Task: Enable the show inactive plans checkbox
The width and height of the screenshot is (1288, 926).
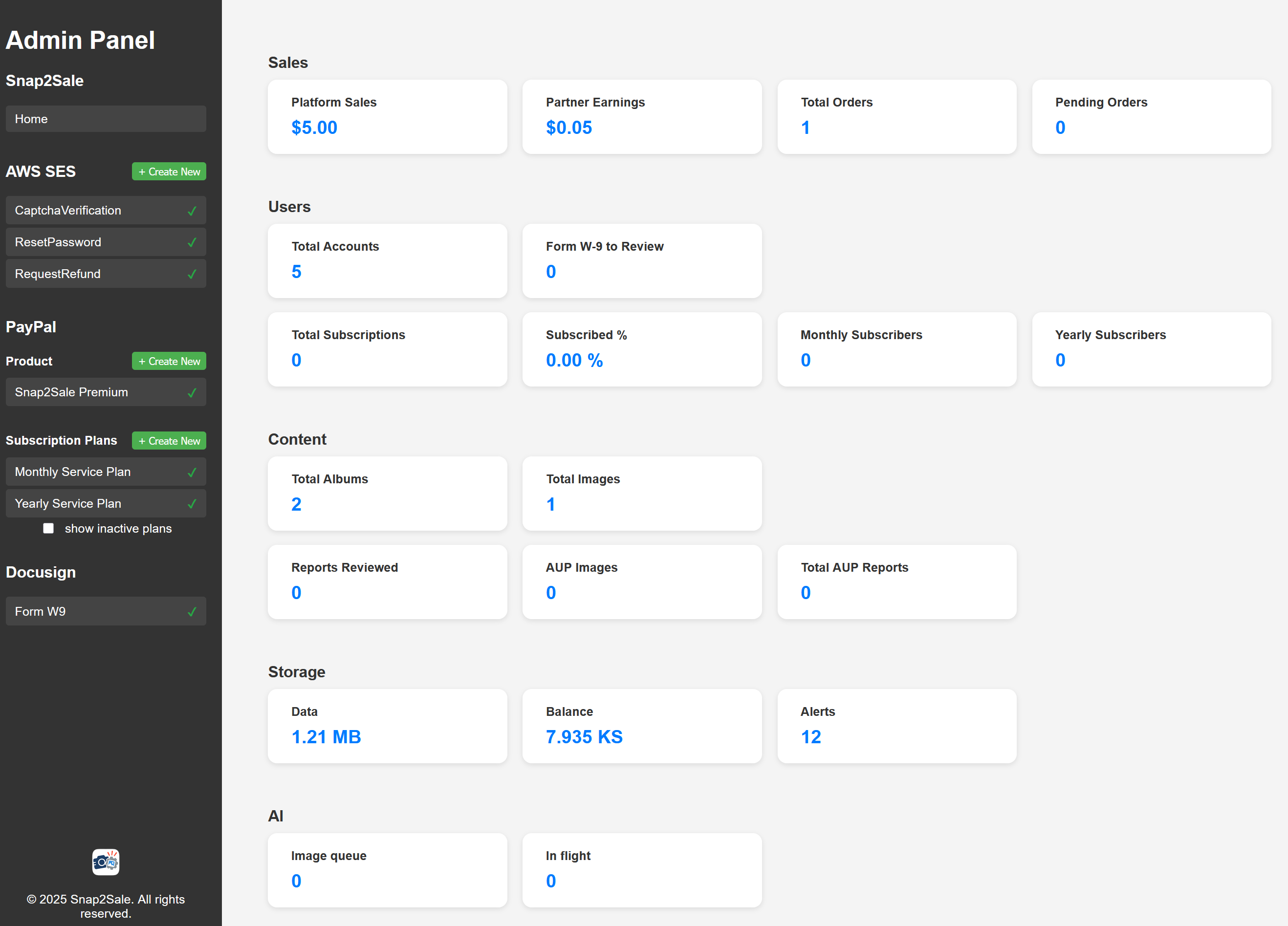Action: 48,529
